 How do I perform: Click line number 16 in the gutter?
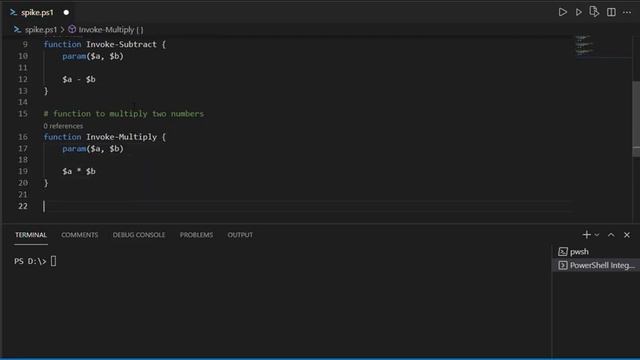[x=23, y=137]
